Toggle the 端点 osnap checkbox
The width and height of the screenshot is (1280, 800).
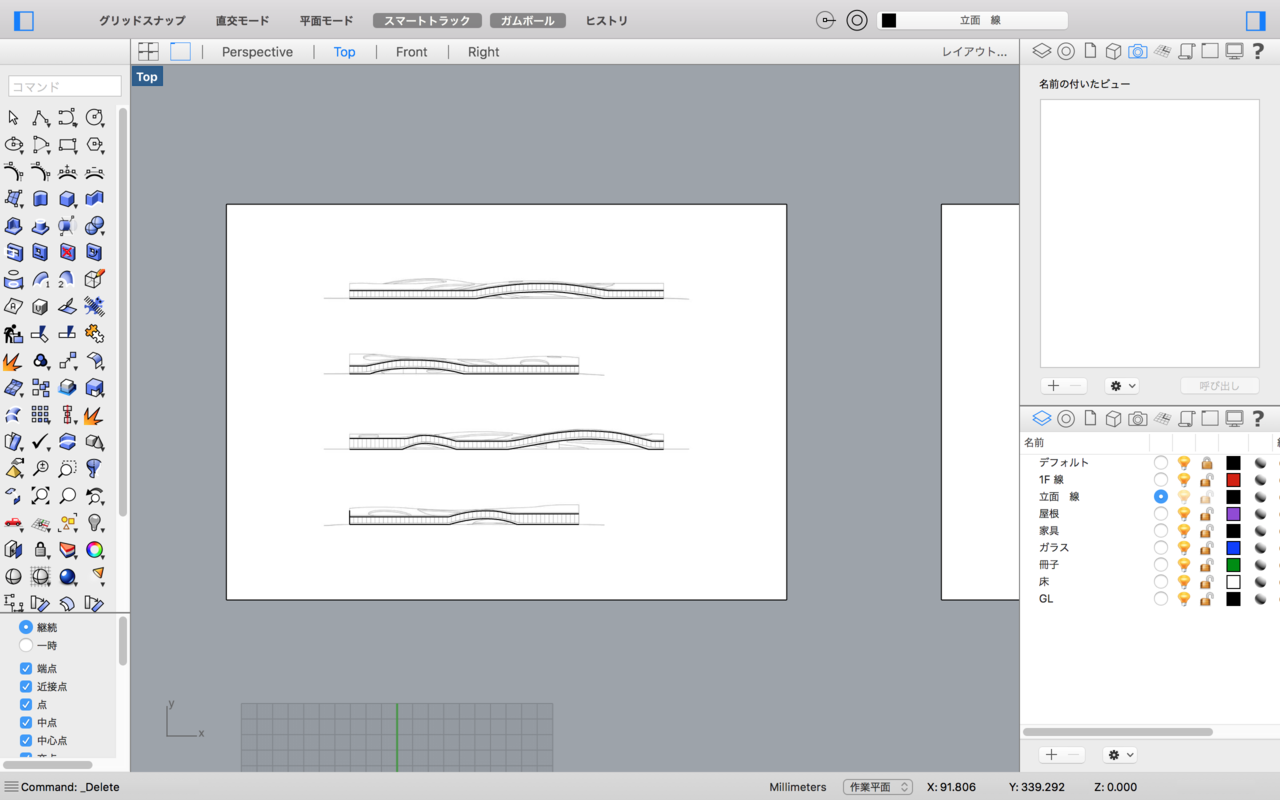pos(26,668)
